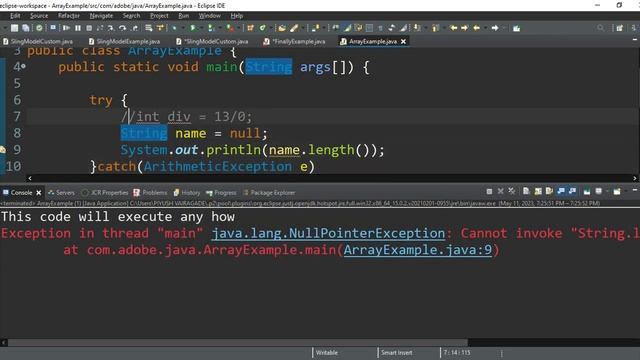Click the console Terminate square icon

[x=489, y=191]
